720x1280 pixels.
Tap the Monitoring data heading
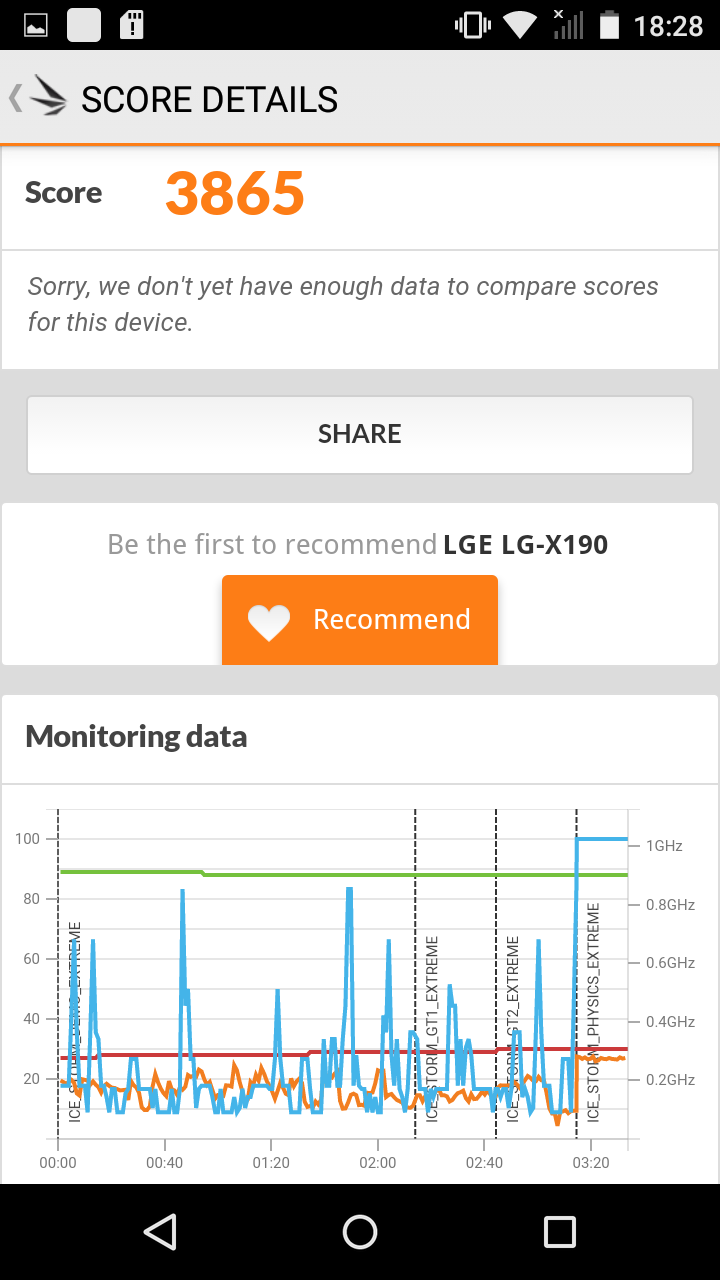136,737
